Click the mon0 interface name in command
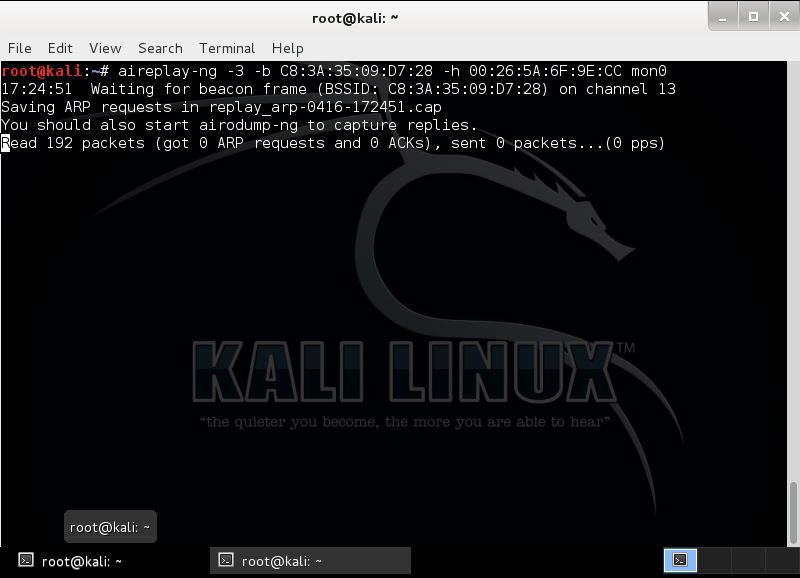 pos(648,71)
